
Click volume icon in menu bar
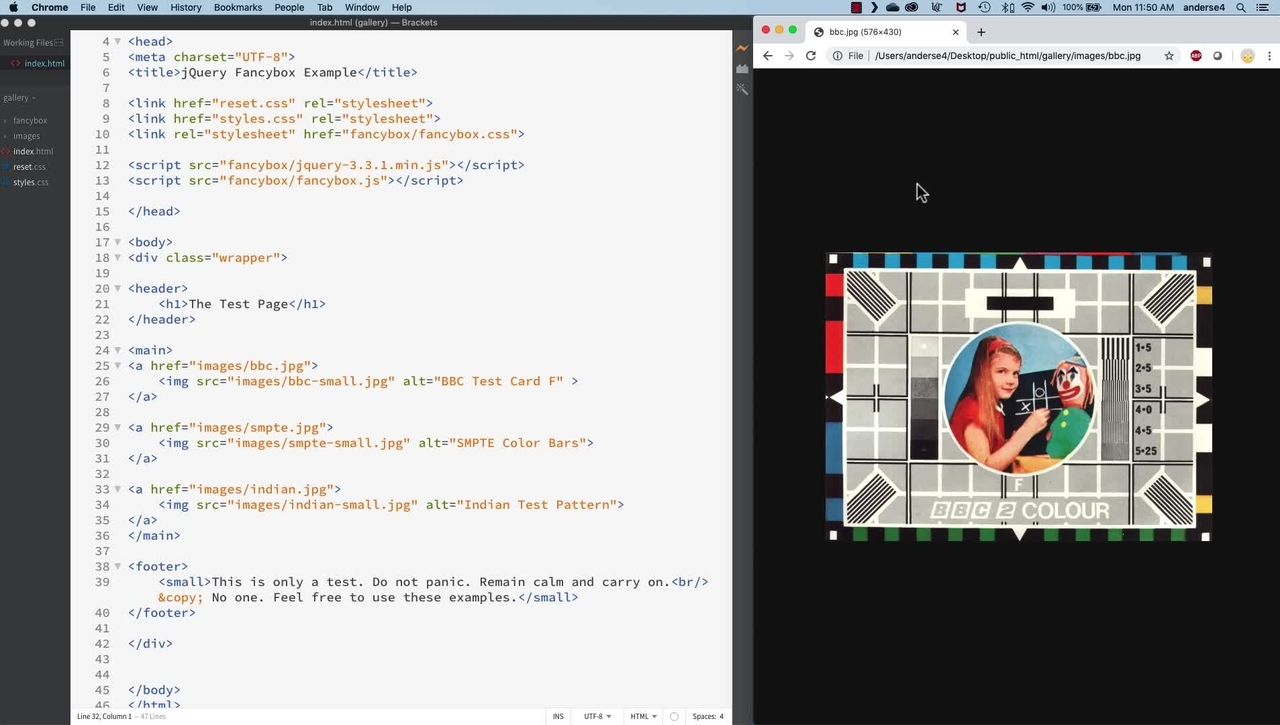click(x=1047, y=7)
